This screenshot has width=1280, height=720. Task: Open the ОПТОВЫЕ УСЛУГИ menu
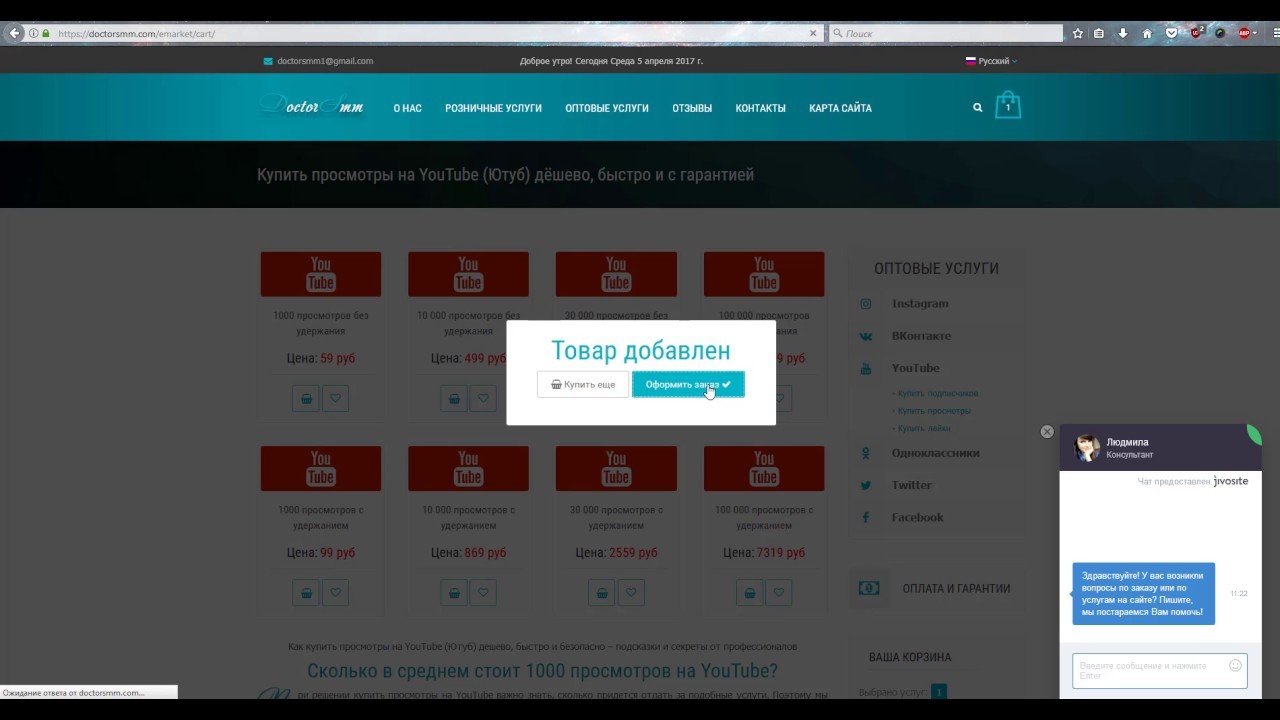[607, 108]
